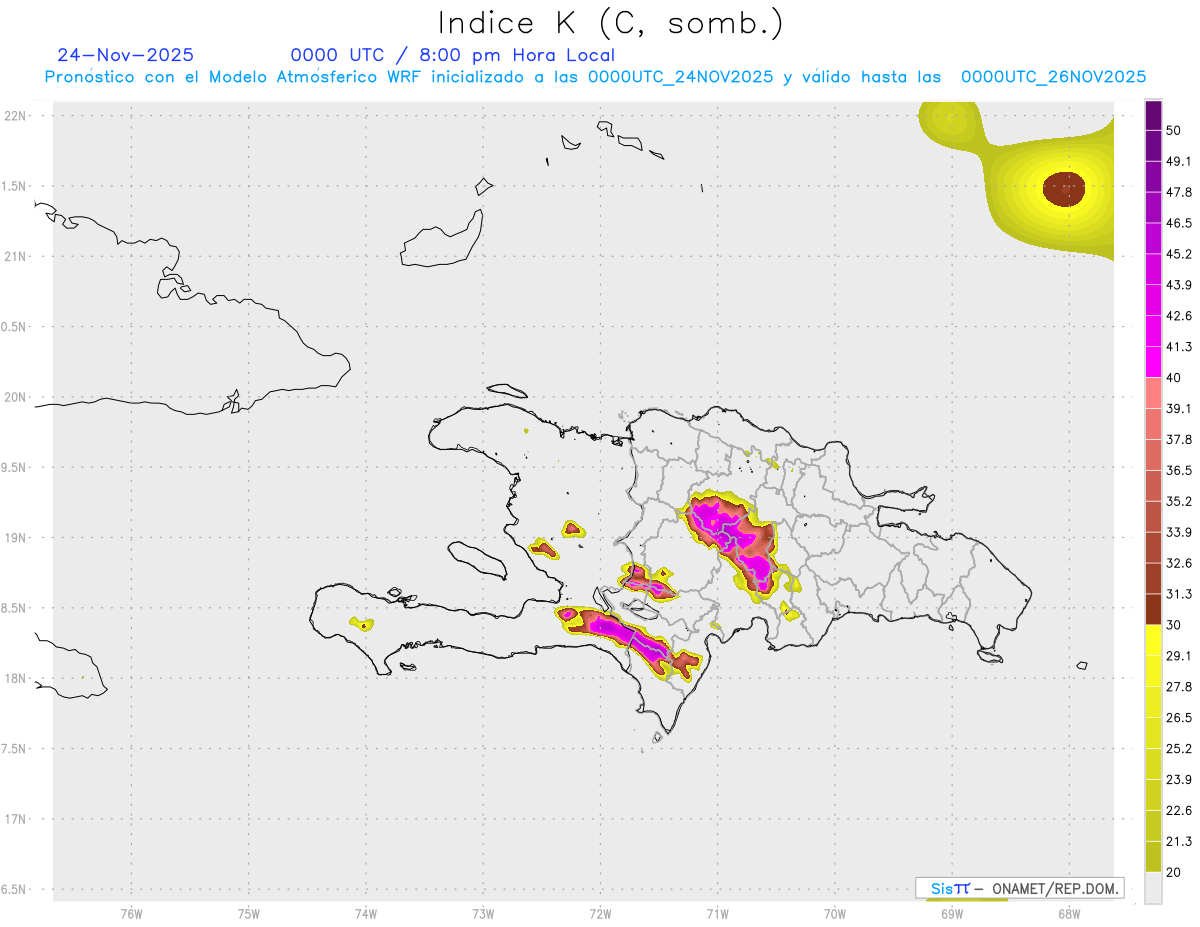
Task: Click the '30' color scale value
Action: [1174, 625]
